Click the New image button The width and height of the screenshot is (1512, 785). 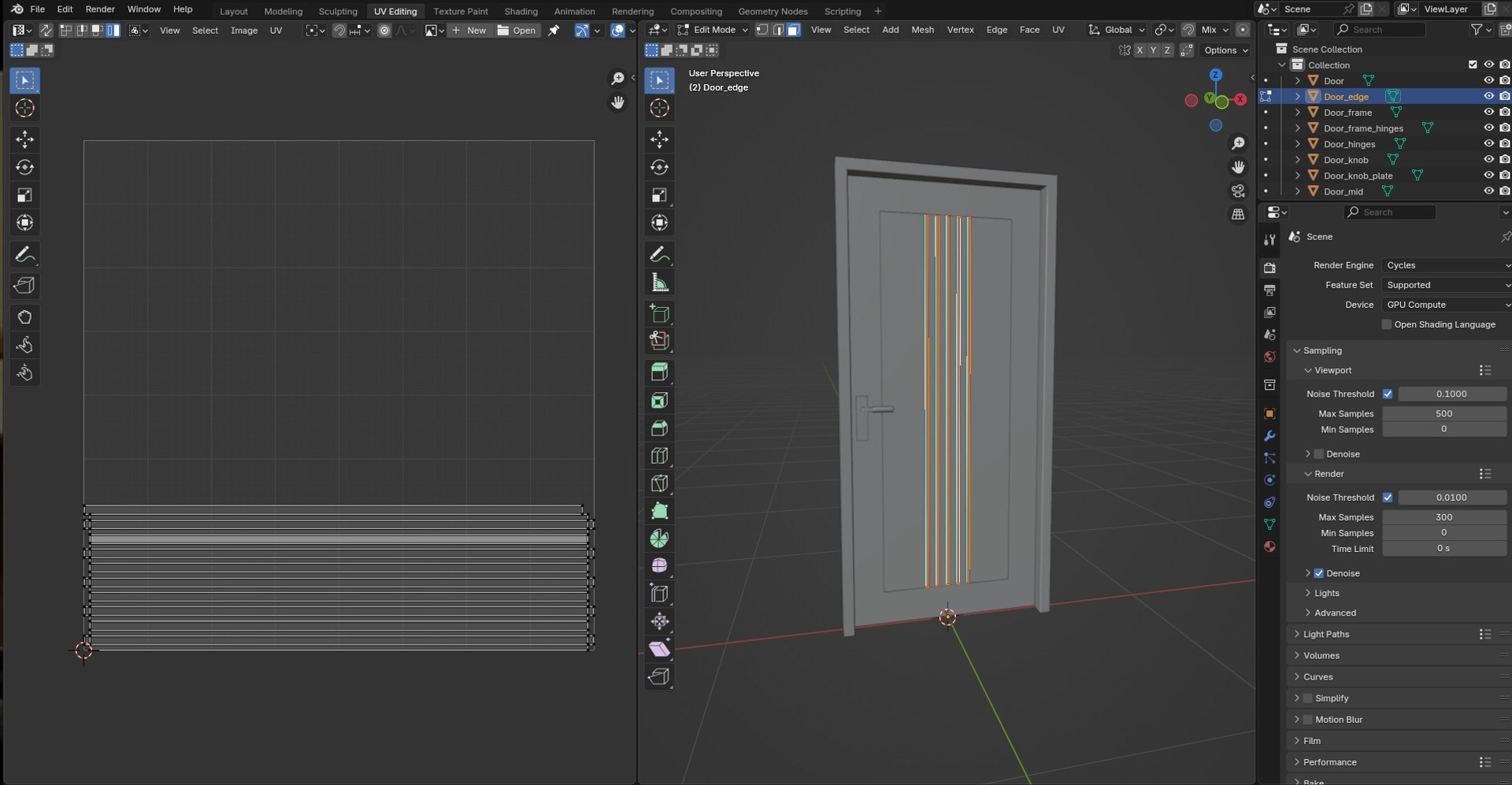[469, 31]
